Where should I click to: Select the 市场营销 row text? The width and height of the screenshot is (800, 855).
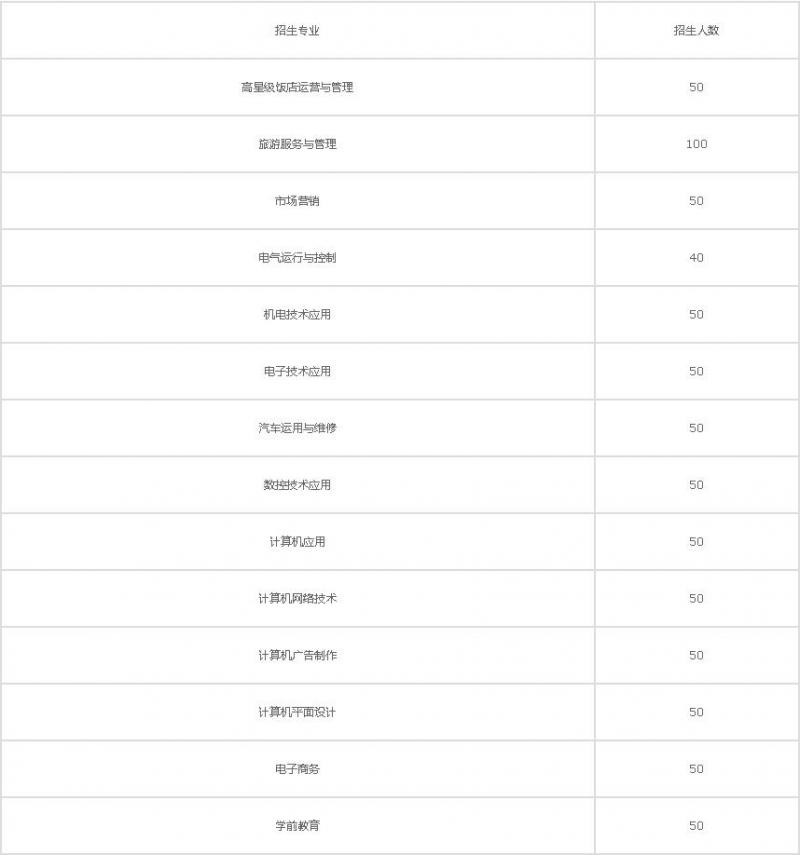297,201
